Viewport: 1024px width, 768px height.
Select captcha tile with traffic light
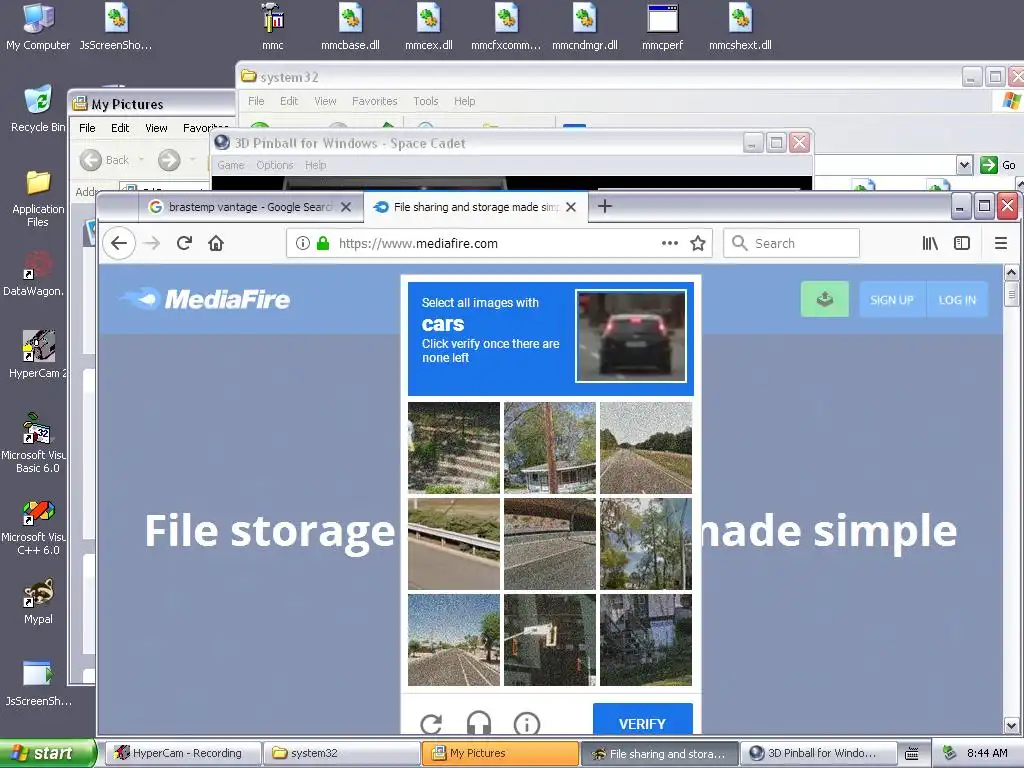[x=550, y=640]
